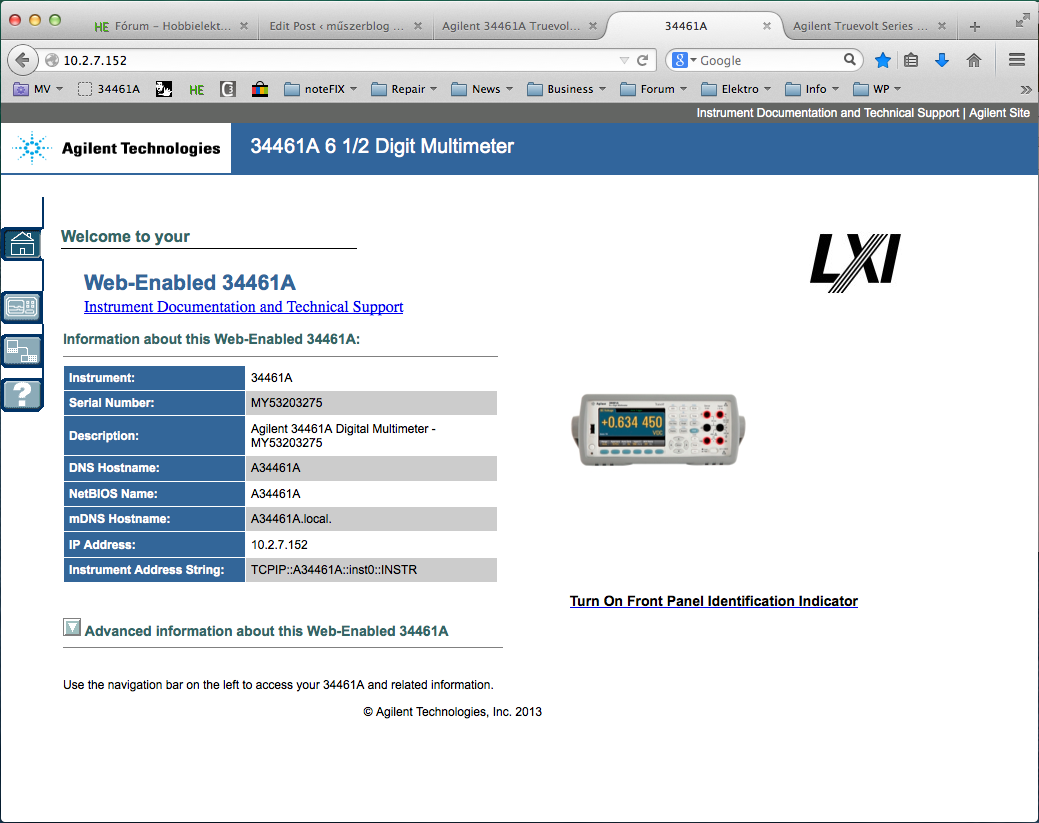Click the Google search field
This screenshot has height=823, width=1039.
point(770,60)
